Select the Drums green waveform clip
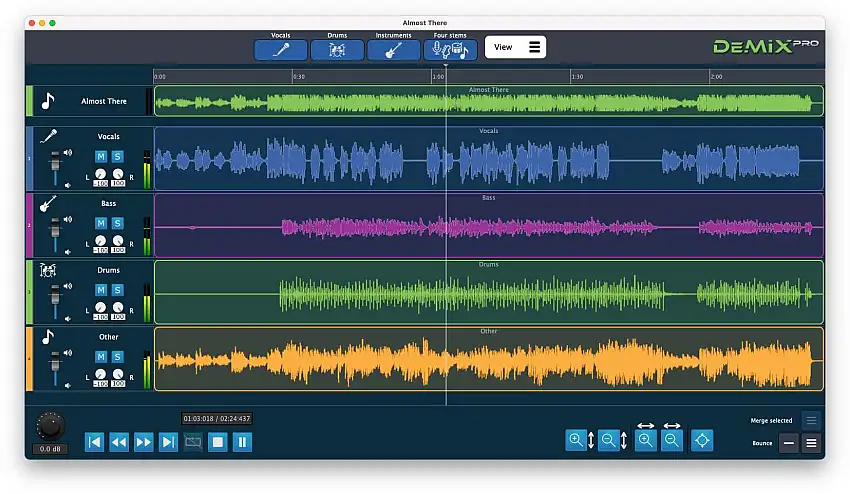850x494 pixels. 488,292
